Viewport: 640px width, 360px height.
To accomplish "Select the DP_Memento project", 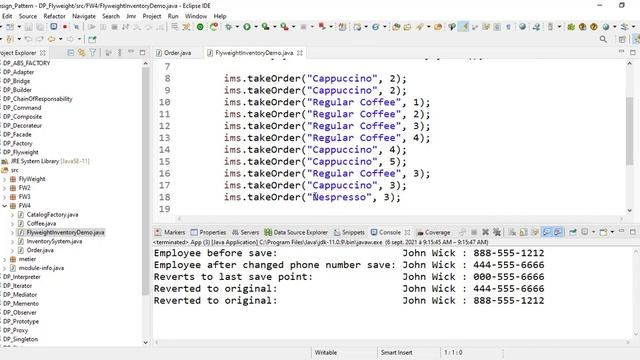I will (20, 304).
